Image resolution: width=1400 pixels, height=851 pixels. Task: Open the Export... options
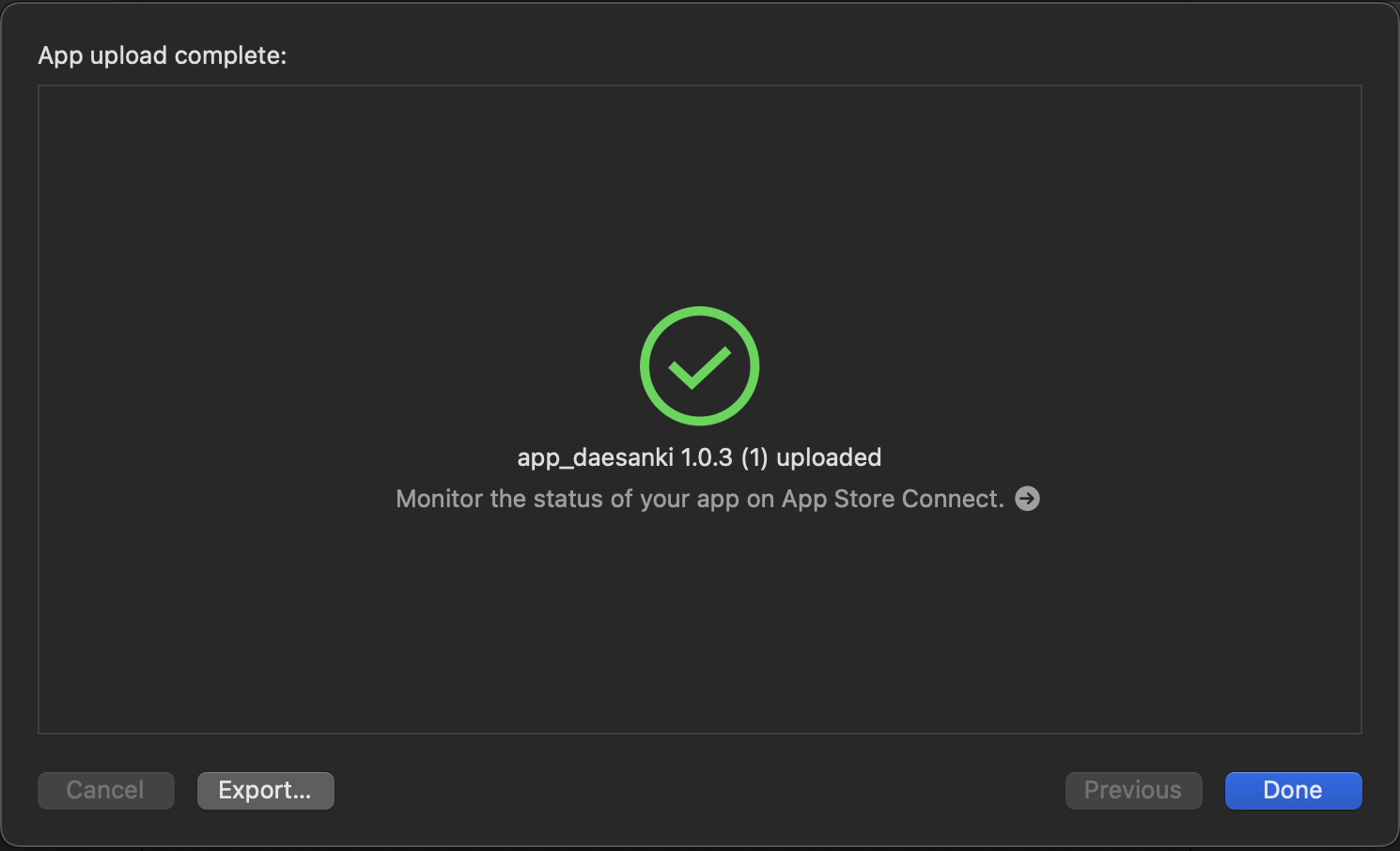click(x=265, y=790)
